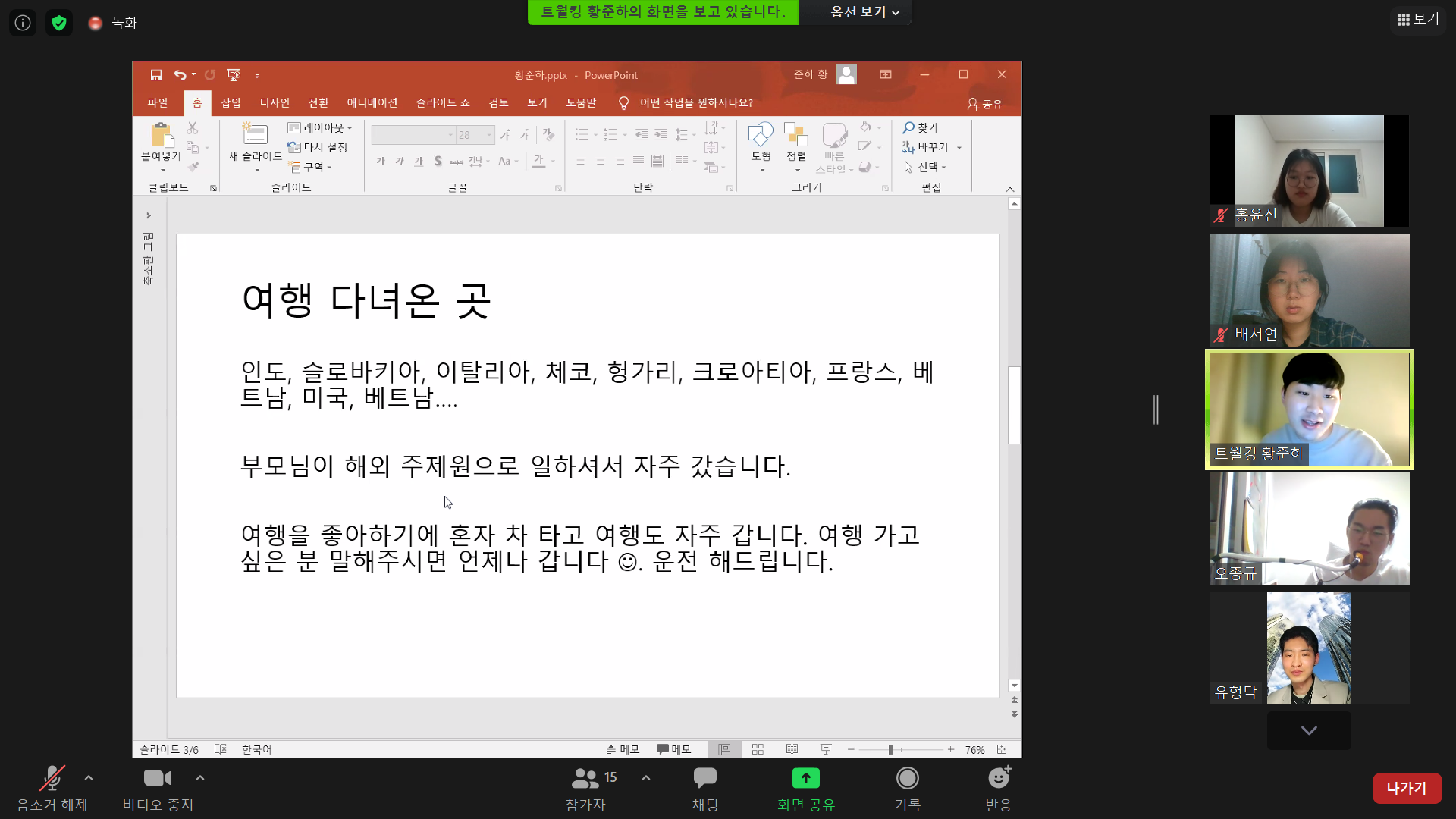The height and width of the screenshot is (819, 1456).
Task: Click the Zoom meeting info icon
Action: (x=23, y=23)
